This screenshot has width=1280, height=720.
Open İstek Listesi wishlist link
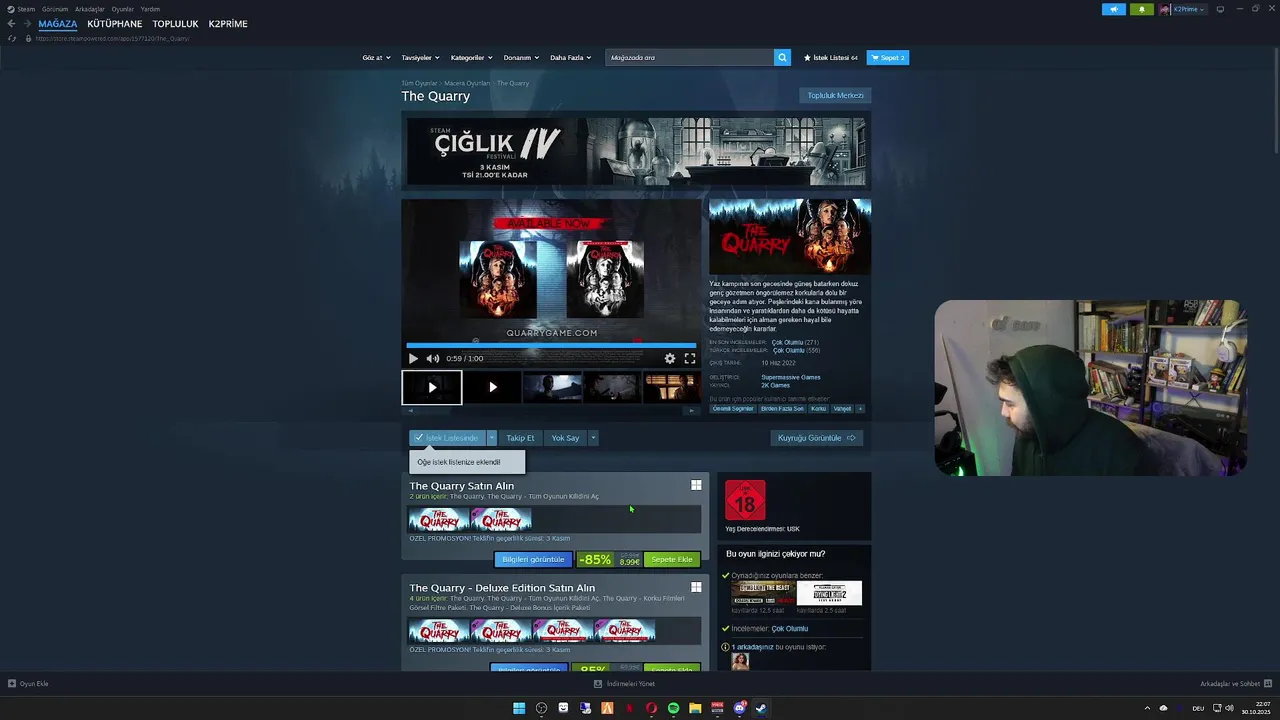pyautogui.click(x=831, y=58)
